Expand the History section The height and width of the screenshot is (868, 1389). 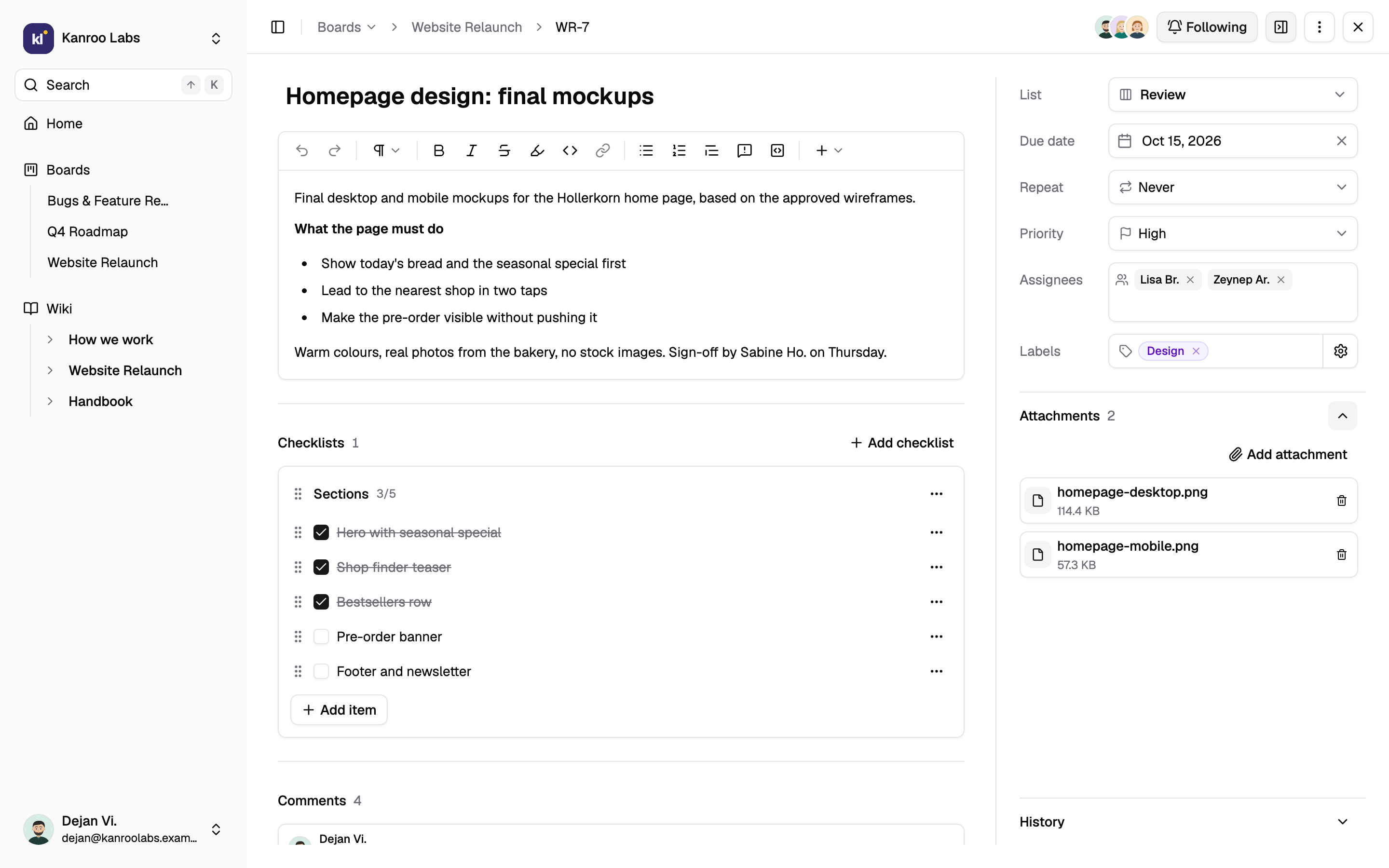click(1342, 822)
